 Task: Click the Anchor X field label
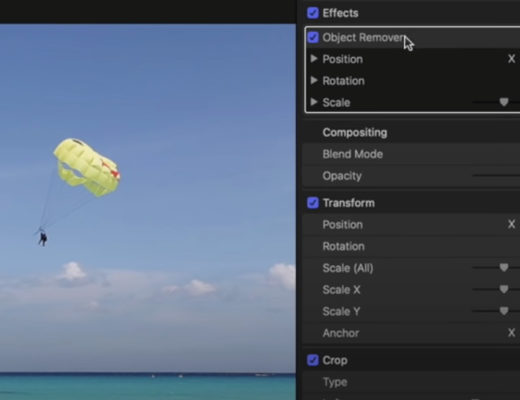(x=511, y=333)
